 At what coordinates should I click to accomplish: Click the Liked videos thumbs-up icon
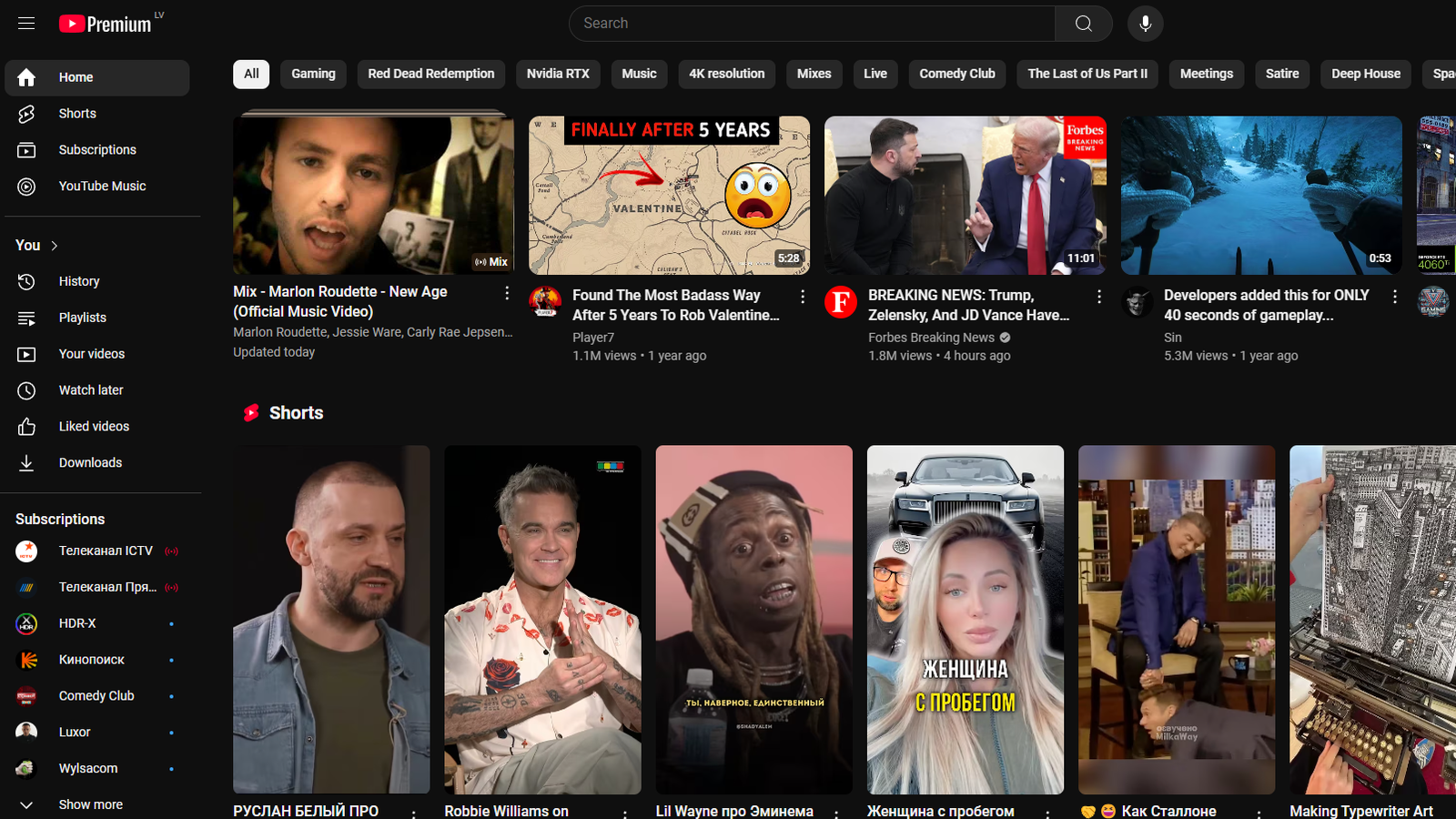pyautogui.click(x=26, y=427)
